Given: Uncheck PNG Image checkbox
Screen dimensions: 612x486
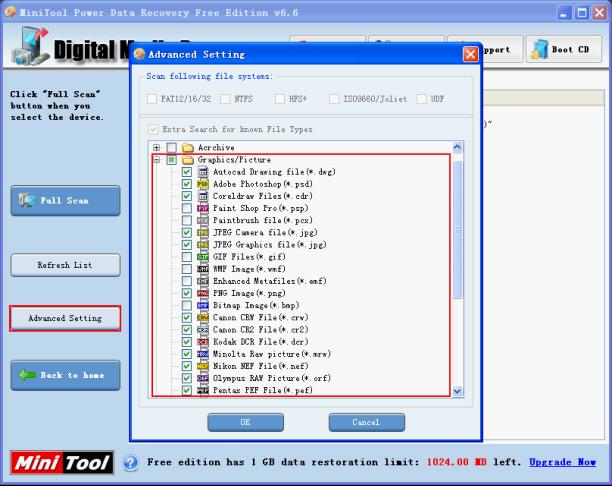Looking at the screenshot, I should point(187,293).
